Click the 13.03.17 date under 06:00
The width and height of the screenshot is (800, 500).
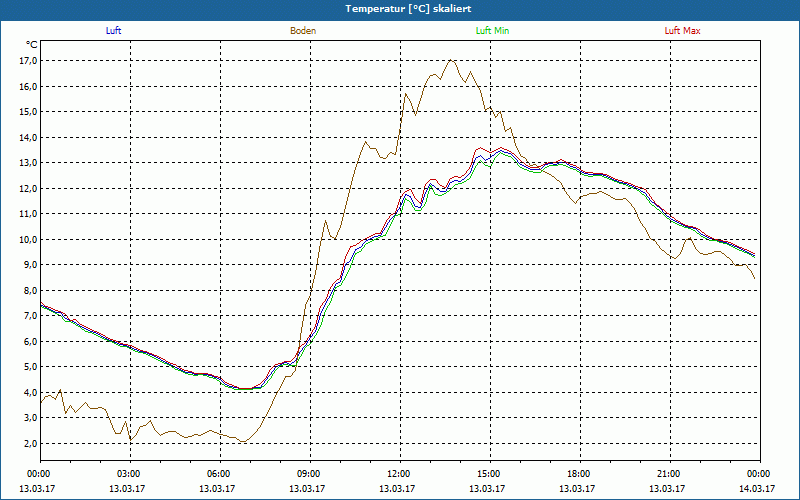click(x=217, y=488)
